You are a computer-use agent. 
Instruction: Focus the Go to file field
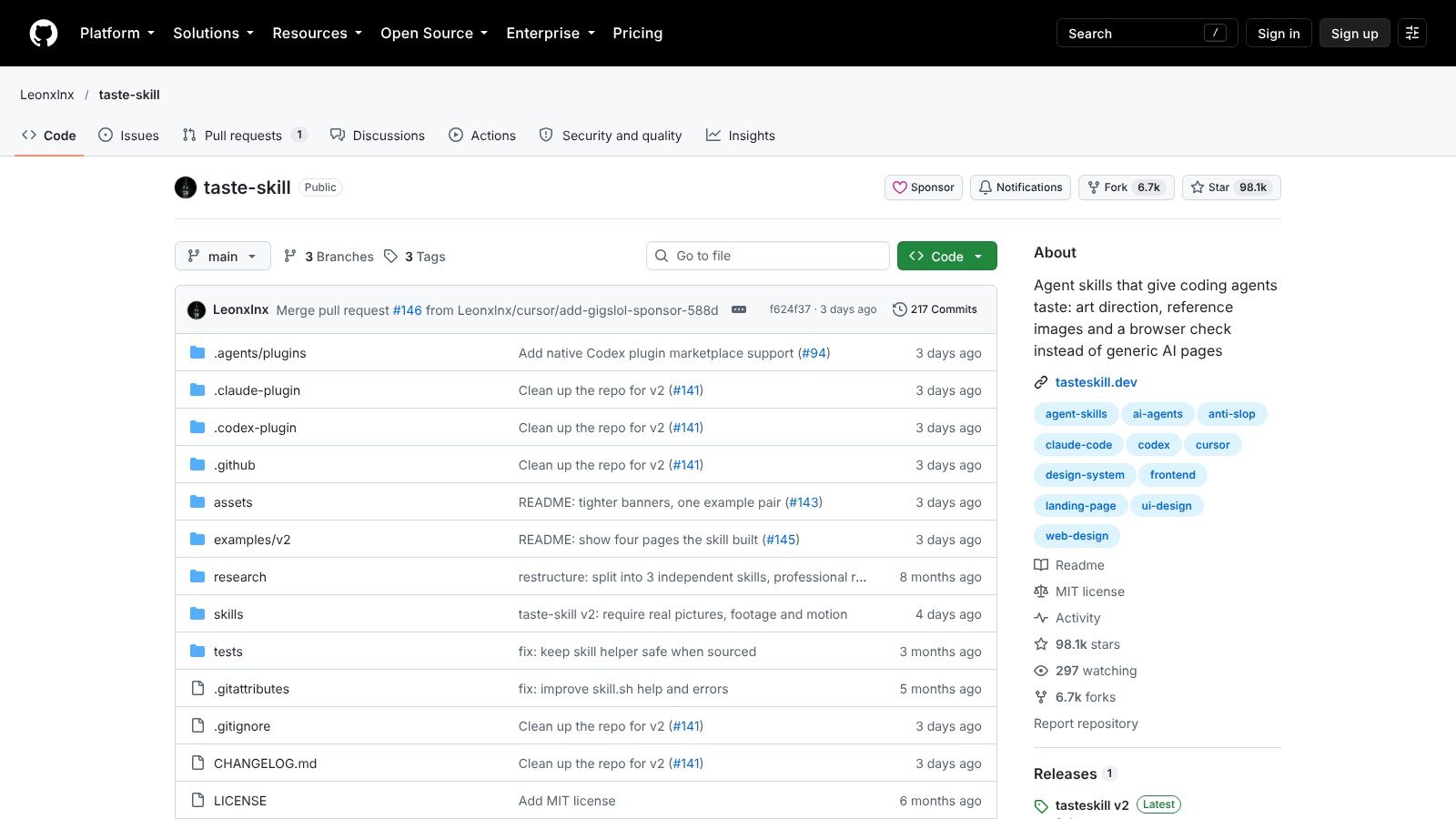pyautogui.click(x=768, y=256)
